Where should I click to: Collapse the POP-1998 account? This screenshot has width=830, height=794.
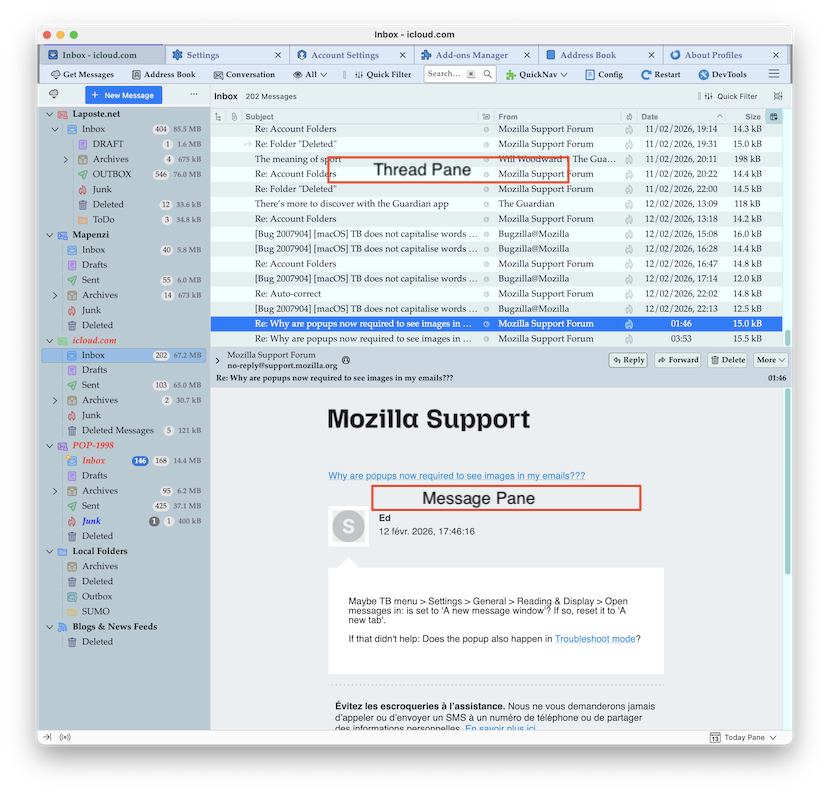click(x=50, y=446)
